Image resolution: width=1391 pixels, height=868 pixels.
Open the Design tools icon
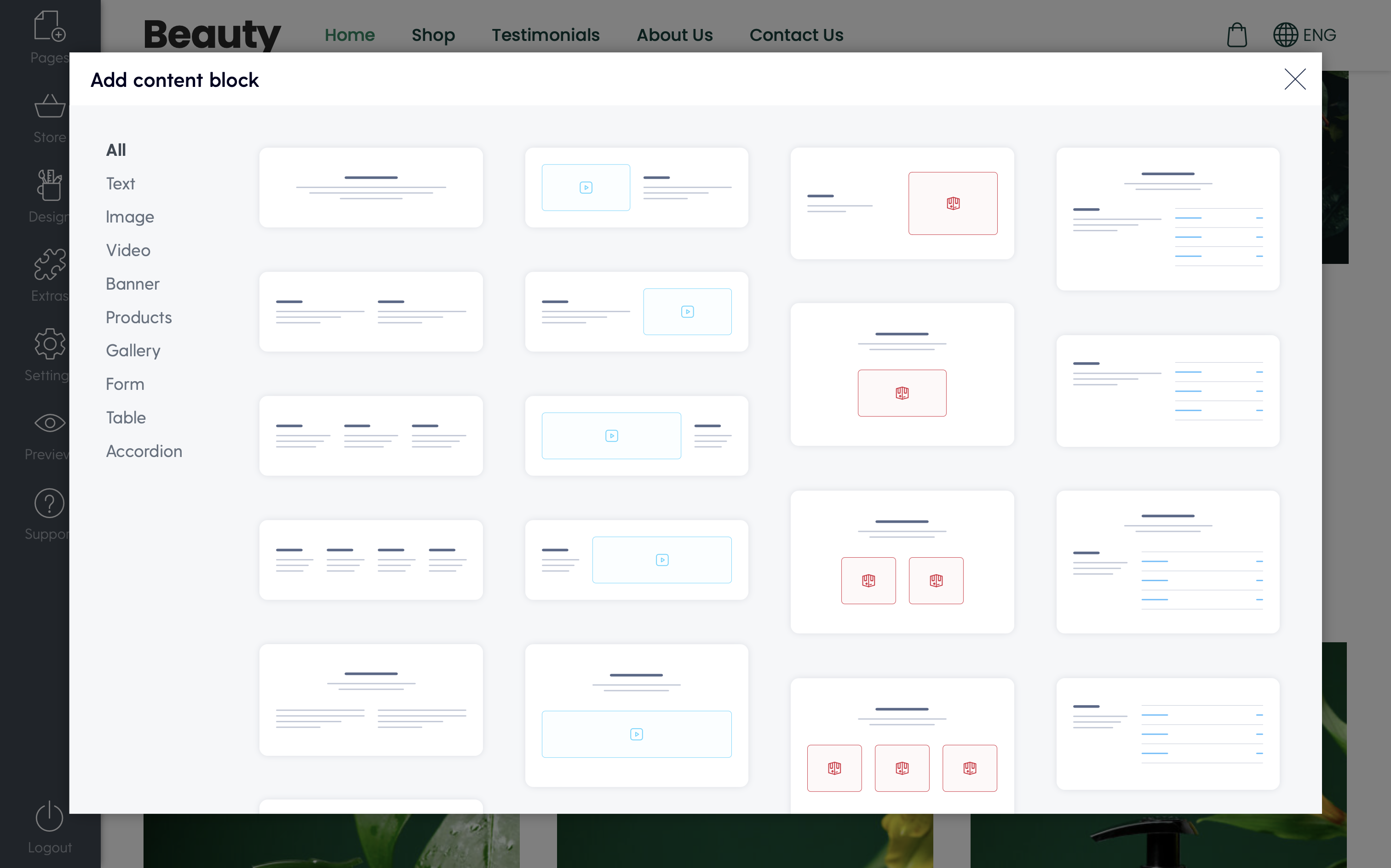tap(49, 185)
